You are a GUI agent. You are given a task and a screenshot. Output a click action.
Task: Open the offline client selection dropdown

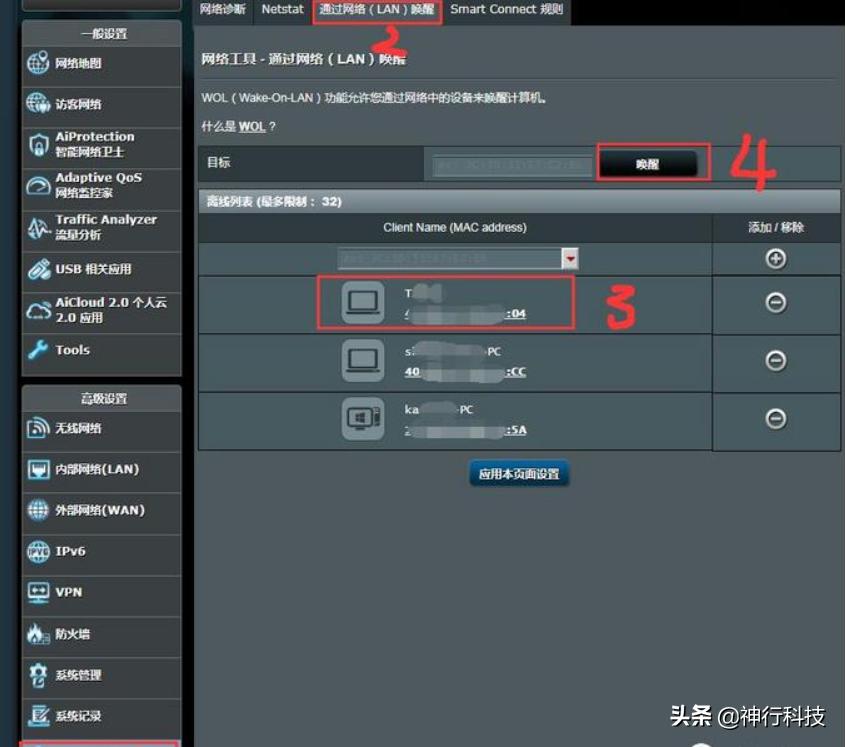click(569, 258)
